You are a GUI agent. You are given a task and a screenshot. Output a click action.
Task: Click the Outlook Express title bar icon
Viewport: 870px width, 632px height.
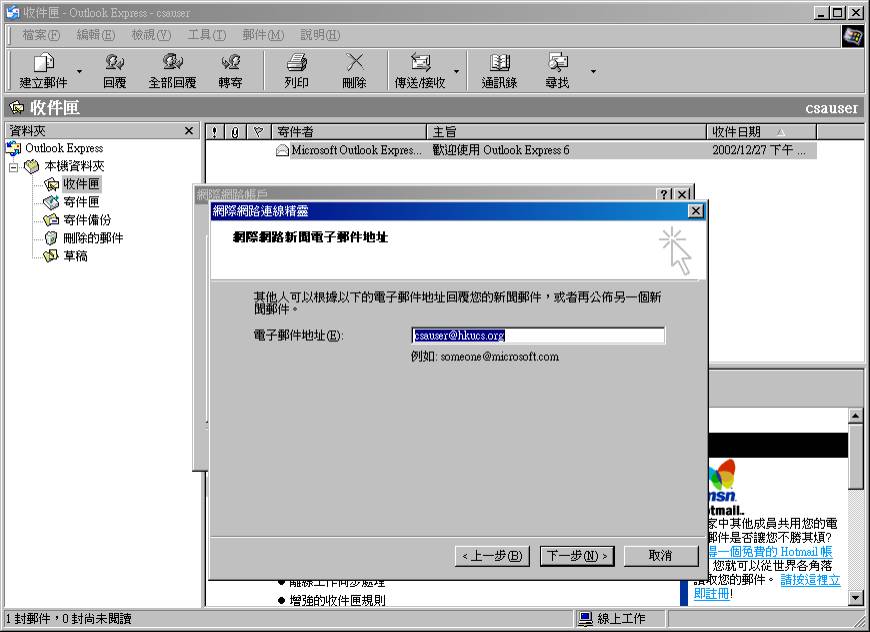click(13, 12)
